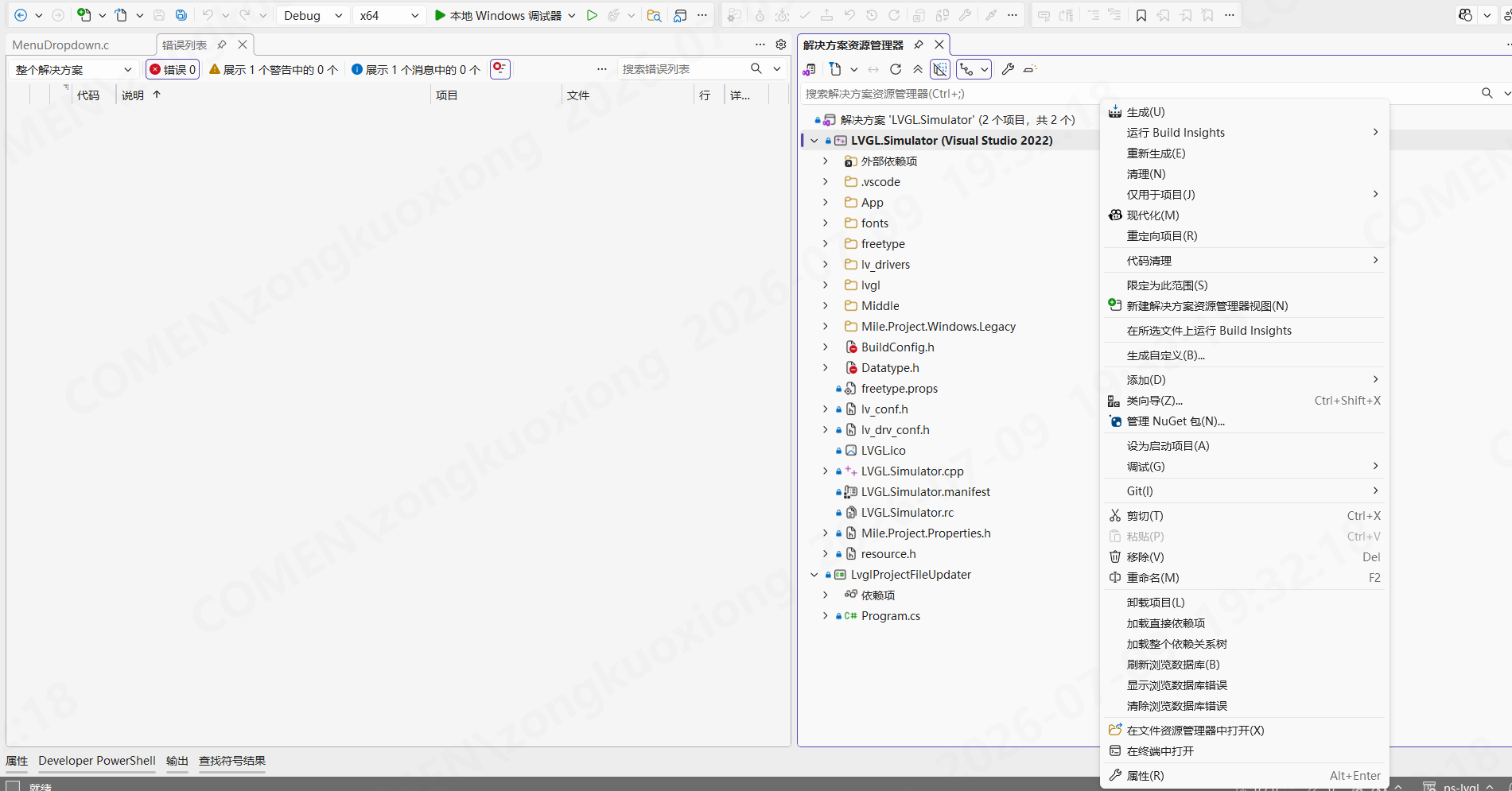Viewport: 1512px width, 791px height.
Task: Click the 剪切(T) scissors icon
Action: click(1115, 516)
